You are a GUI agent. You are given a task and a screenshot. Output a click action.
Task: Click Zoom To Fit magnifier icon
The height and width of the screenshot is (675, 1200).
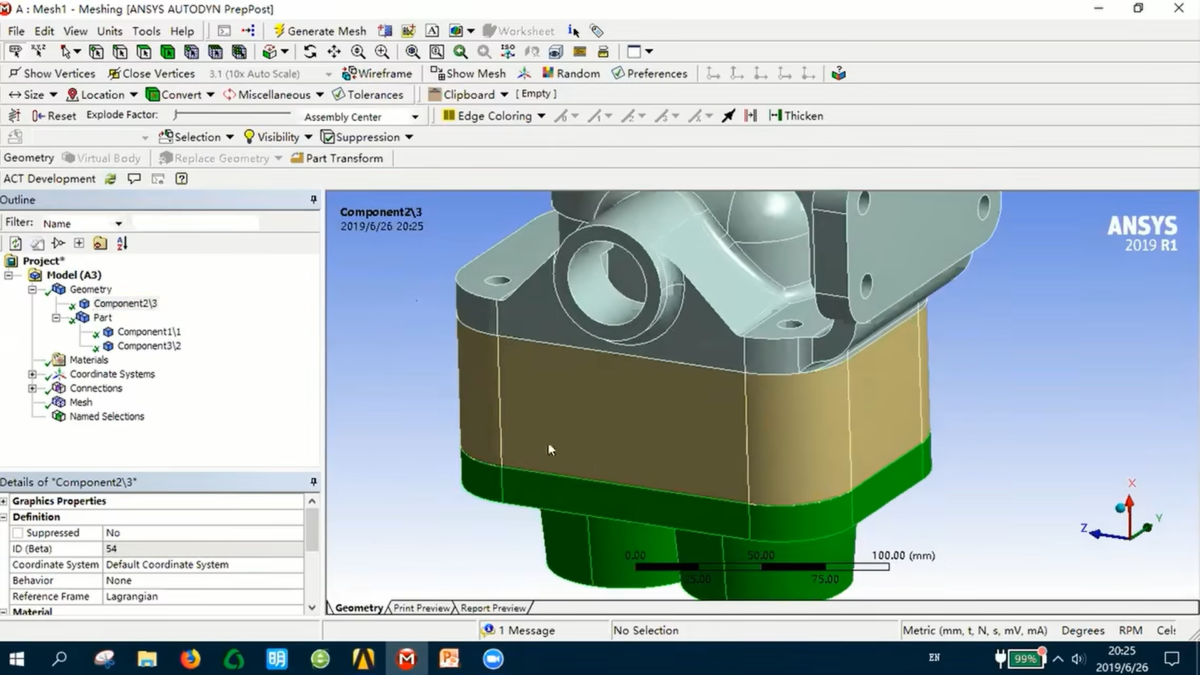(x=413, y=52)
